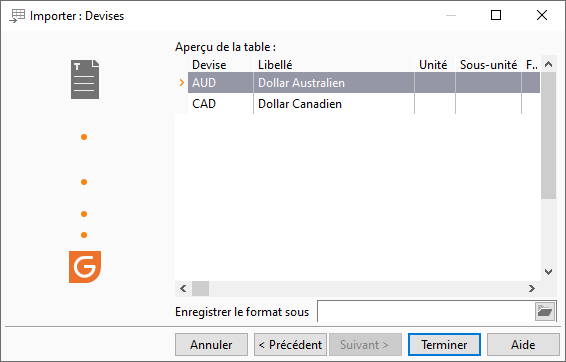Click the text file document icon
Viewport: 566px width, 362px height.
85,79
